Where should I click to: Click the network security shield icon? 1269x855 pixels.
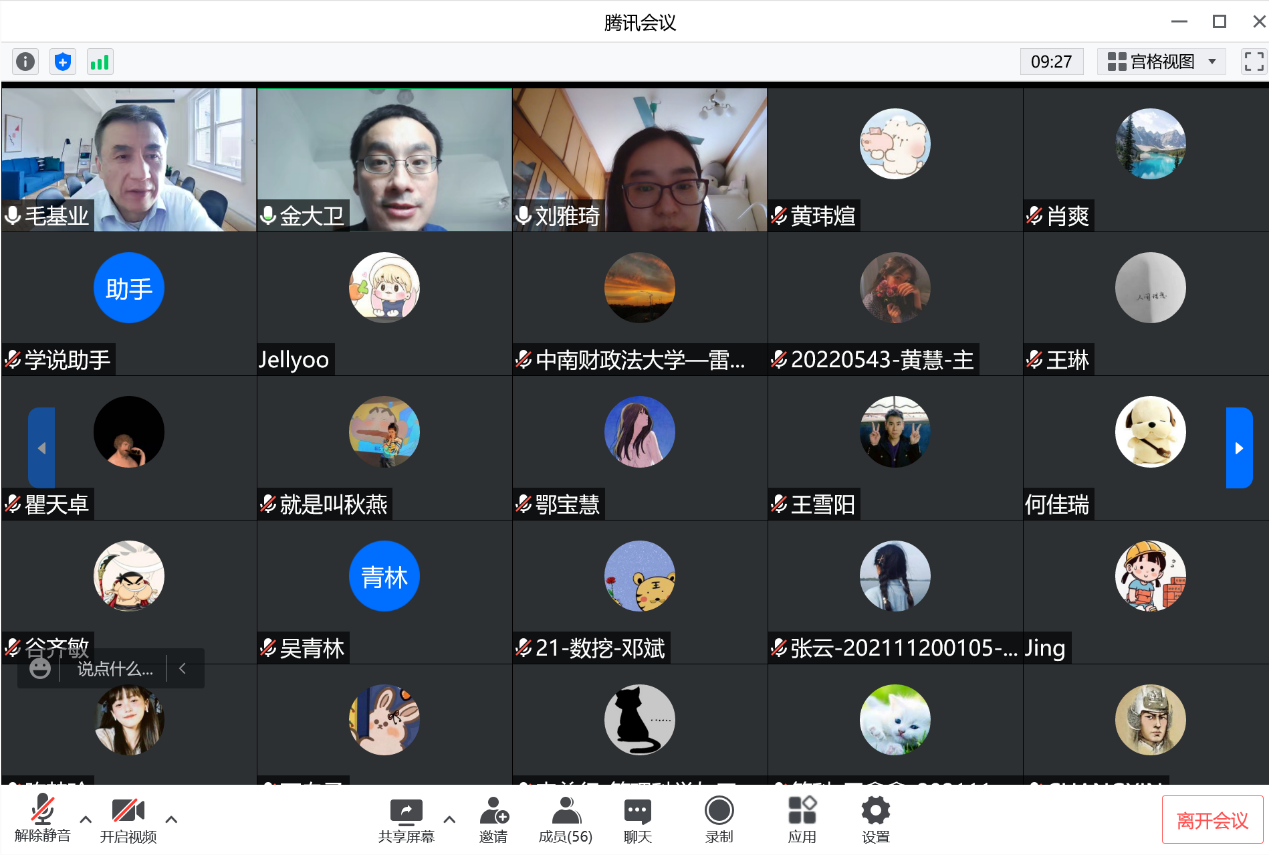click(x=62, y=61)
